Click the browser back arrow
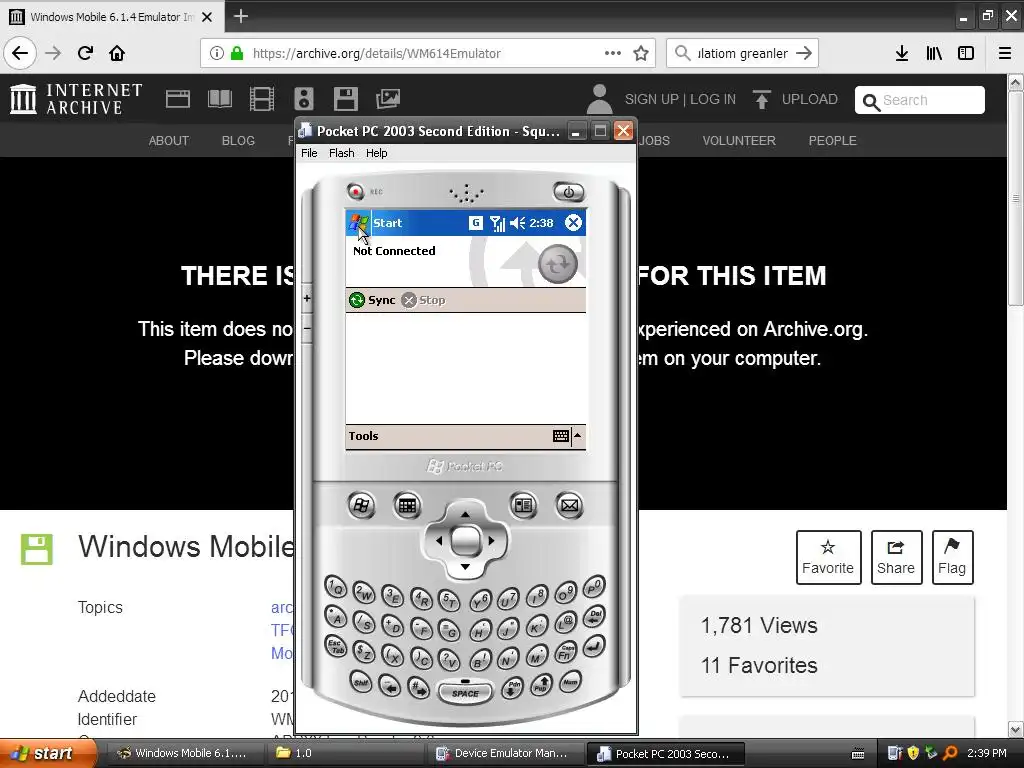 20,53
